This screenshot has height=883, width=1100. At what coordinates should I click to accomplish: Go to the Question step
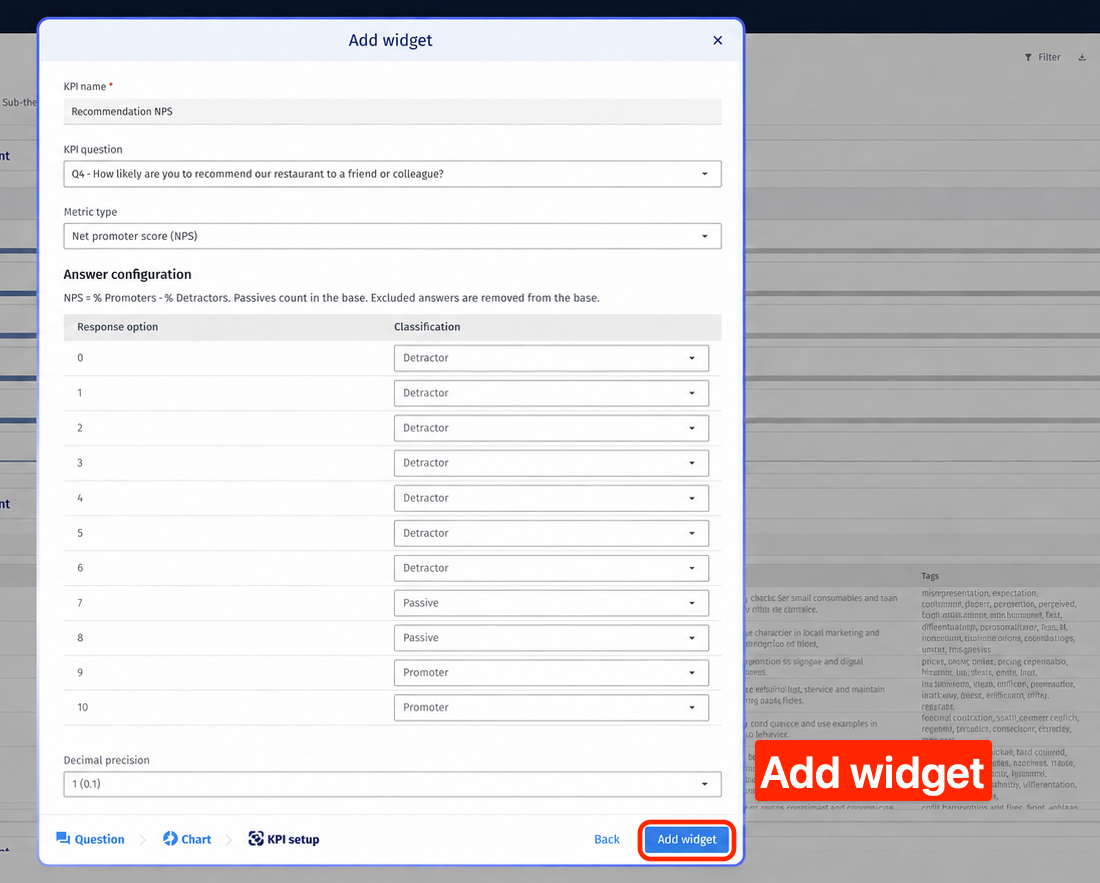tap(90, 839)
